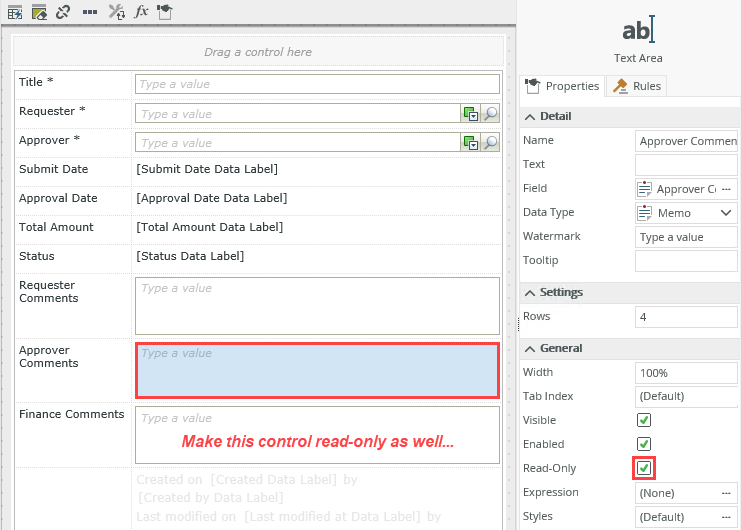
Task: Click the broken chain unbind icon
Action: click(63, 12)
